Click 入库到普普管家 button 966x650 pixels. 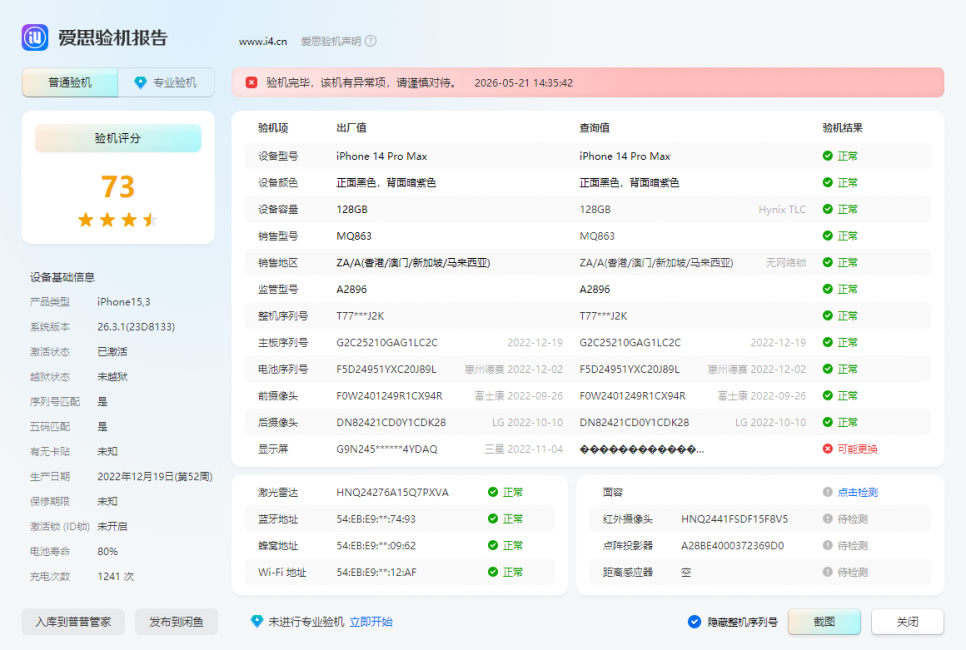point(73,622)
